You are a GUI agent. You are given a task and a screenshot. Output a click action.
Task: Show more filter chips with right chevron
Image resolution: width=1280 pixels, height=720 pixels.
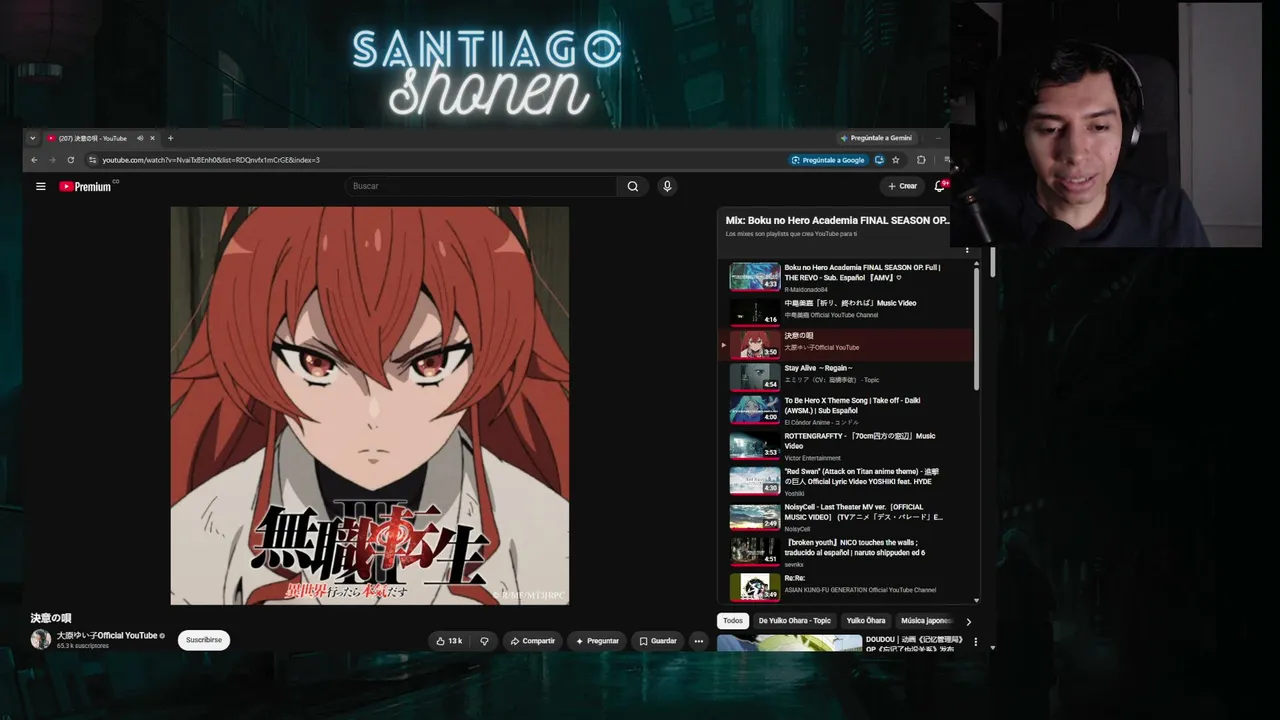point(968,621)
